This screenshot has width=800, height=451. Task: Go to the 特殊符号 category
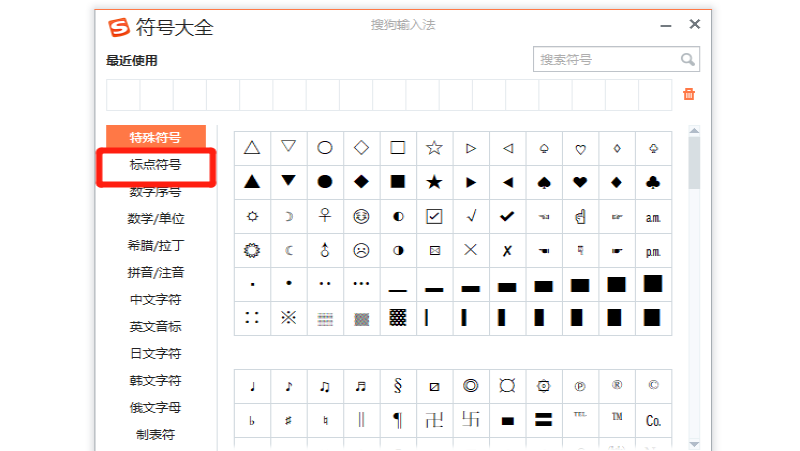156,137
